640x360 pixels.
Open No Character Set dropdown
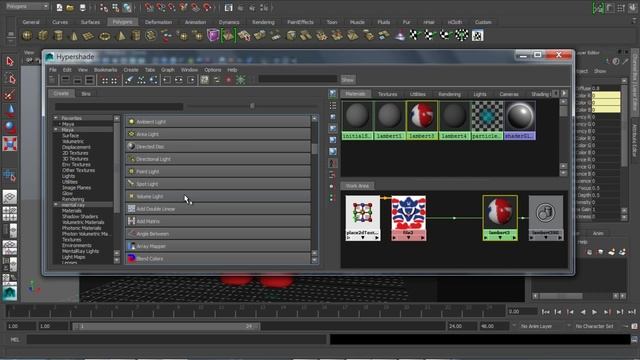(x=594, y=326)
